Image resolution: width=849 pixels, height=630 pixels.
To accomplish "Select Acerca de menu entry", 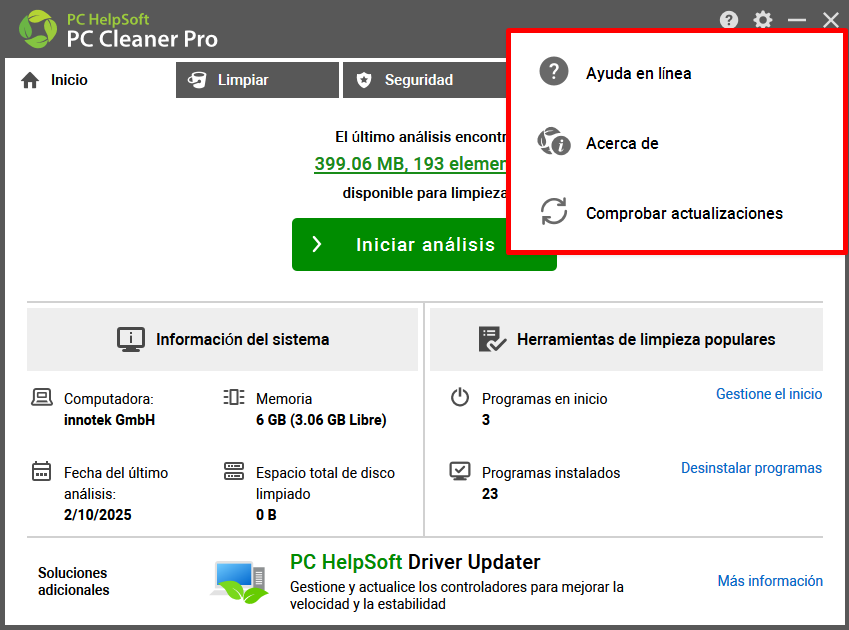I will (677, 142).
